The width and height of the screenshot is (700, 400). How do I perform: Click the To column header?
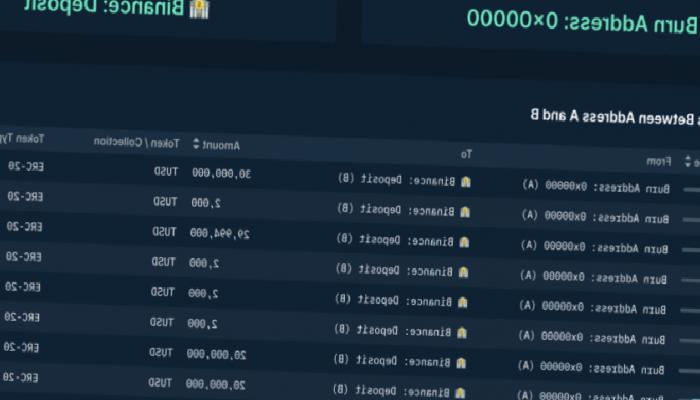click(466, 154)
